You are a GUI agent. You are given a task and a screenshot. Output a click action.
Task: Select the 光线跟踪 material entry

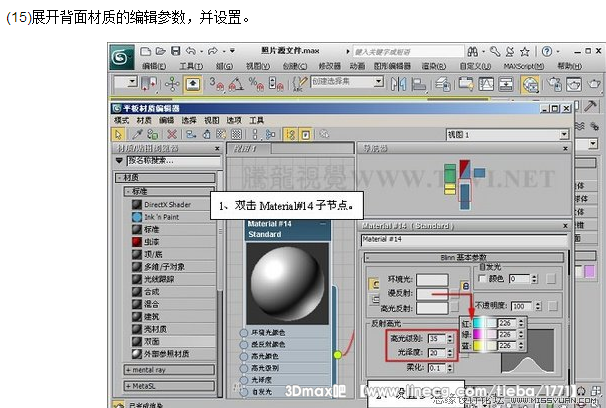coord(159,279)
